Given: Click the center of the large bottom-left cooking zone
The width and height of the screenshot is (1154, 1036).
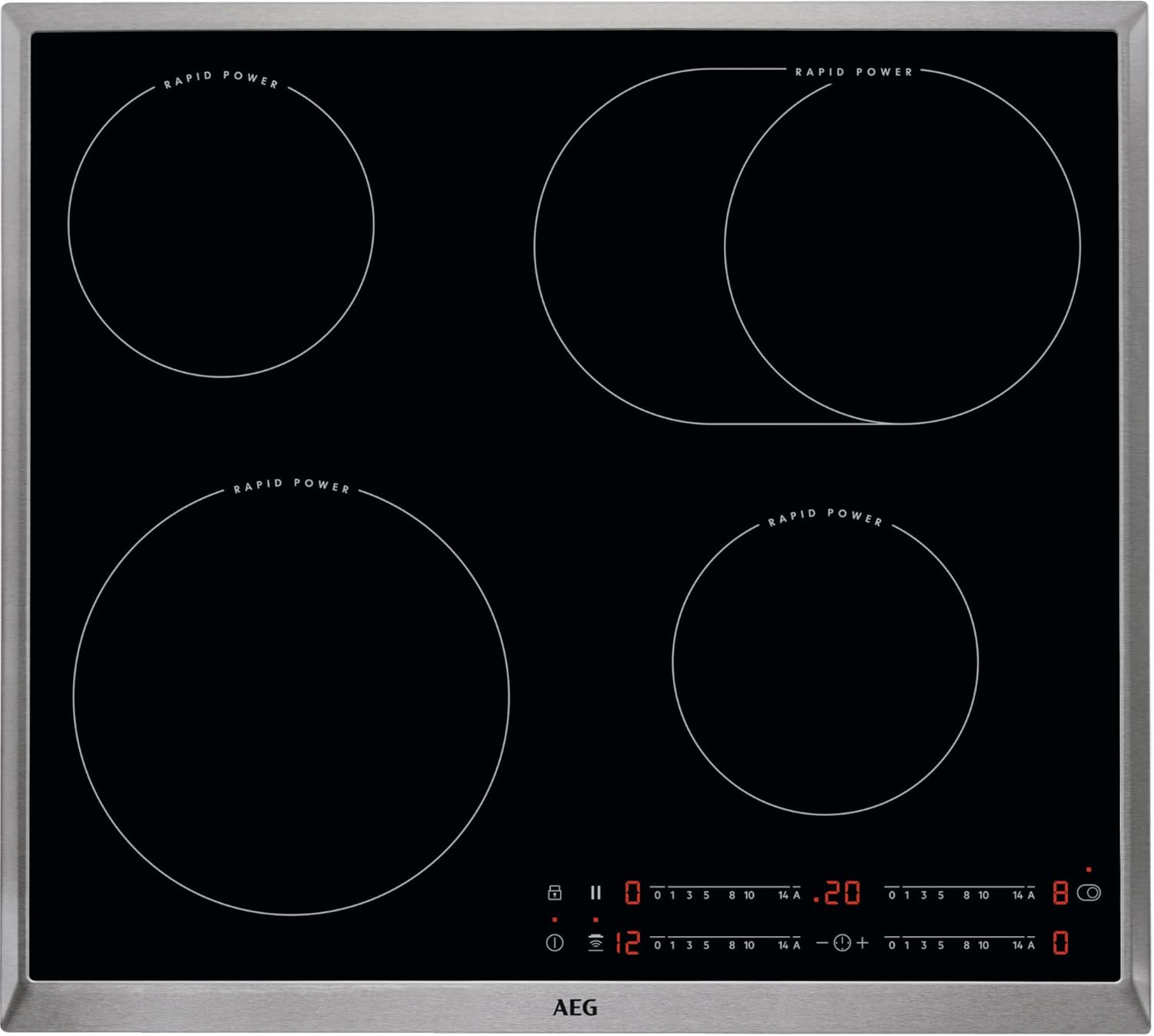Looking at the screenshot, I should tap(292, 698).
